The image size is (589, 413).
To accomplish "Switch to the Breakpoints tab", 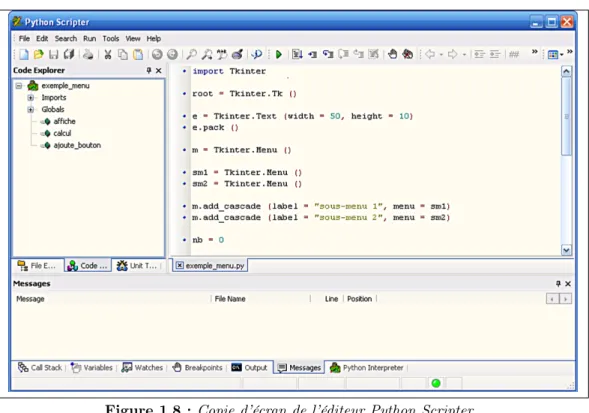I will pyautogui.click(x=198, y=368).
